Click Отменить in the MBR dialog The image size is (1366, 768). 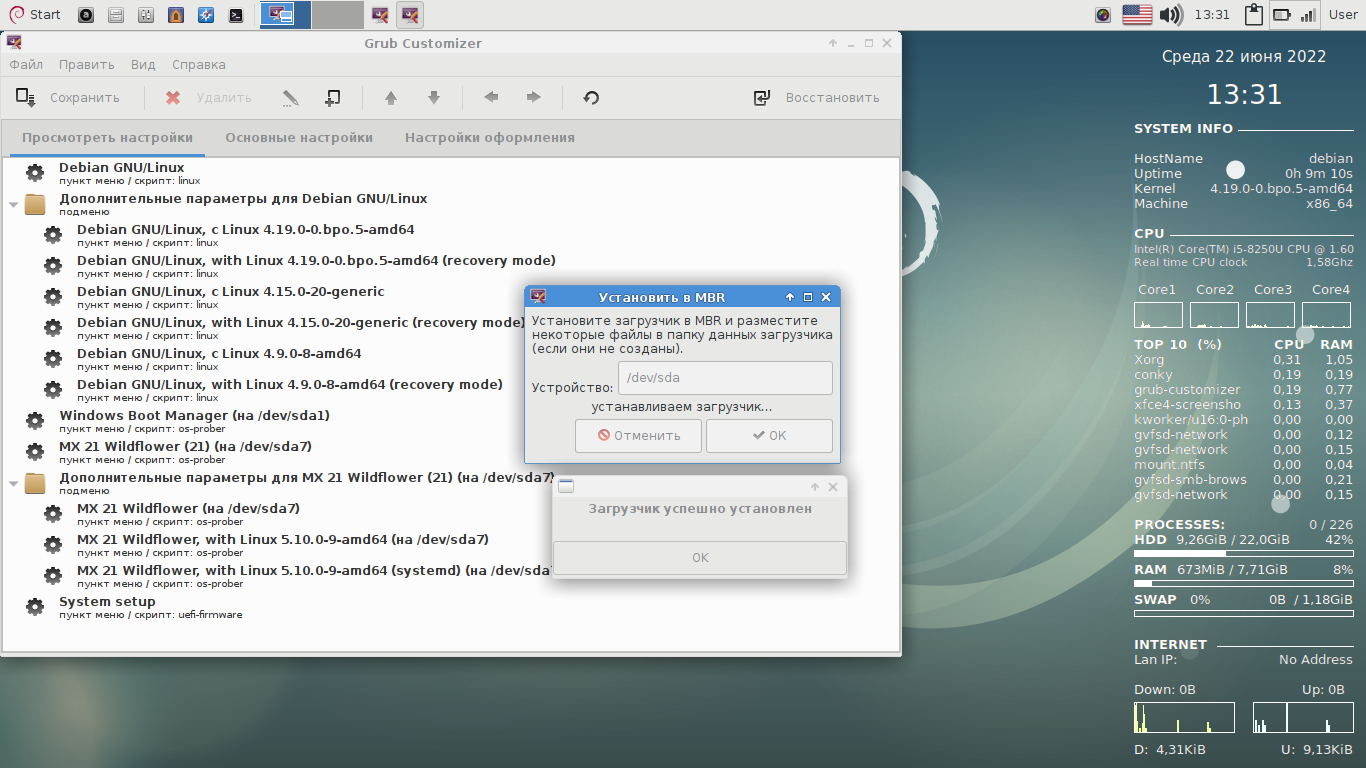click(639, 436)
